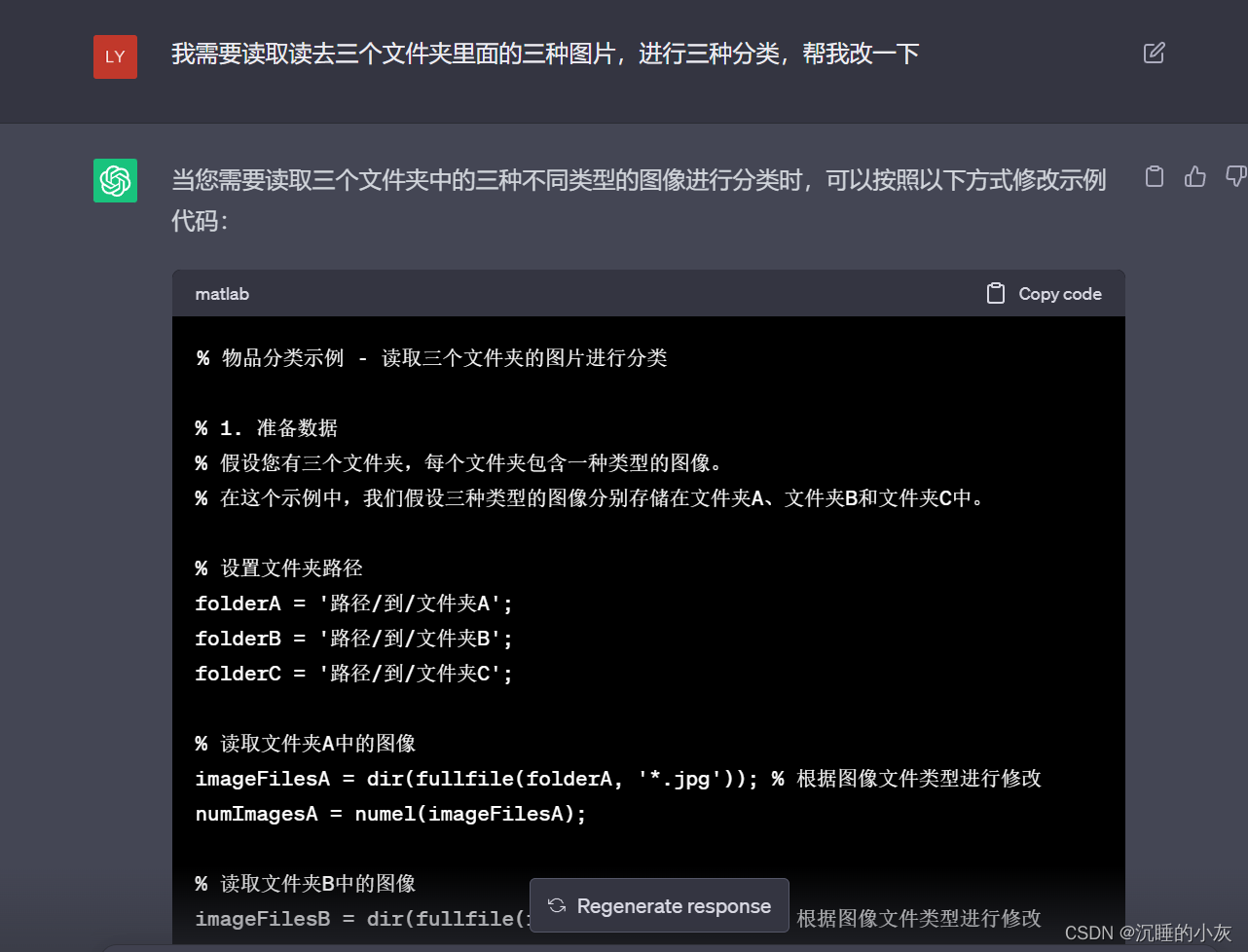The image size is (1248, 952).
Task: Click the numImagesA numel code line
Action: coord(390,814)
